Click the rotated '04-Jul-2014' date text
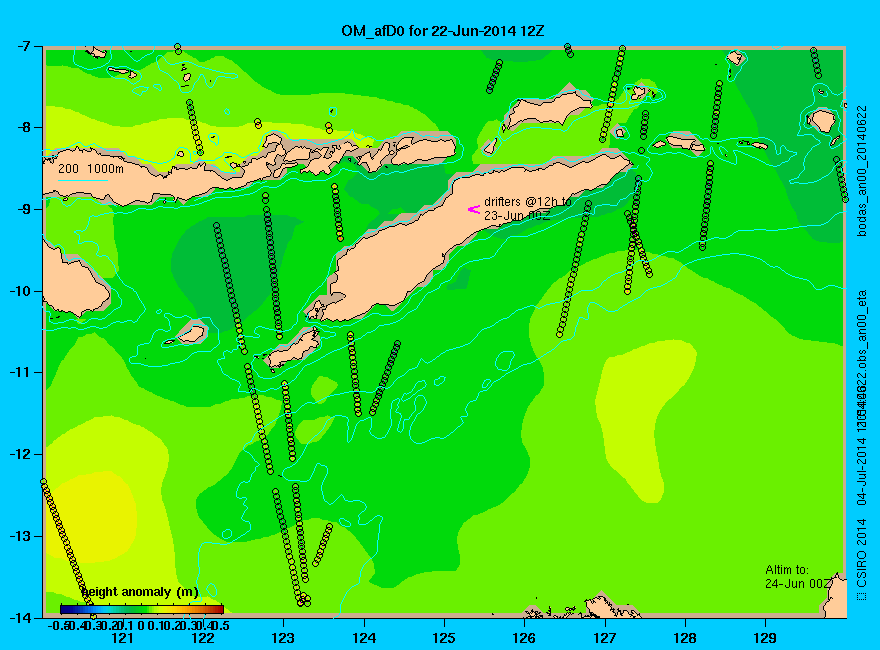Screen dimensions: 880x650 [x=862, y=470]
